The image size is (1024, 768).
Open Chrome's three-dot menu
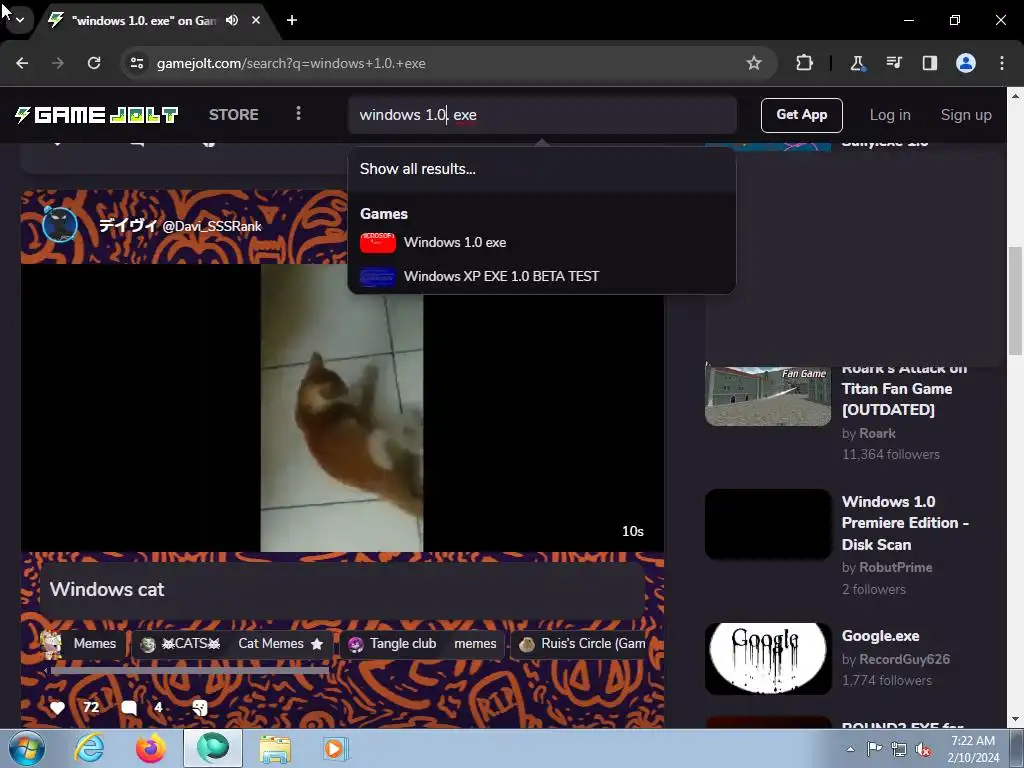point(1002,63)
